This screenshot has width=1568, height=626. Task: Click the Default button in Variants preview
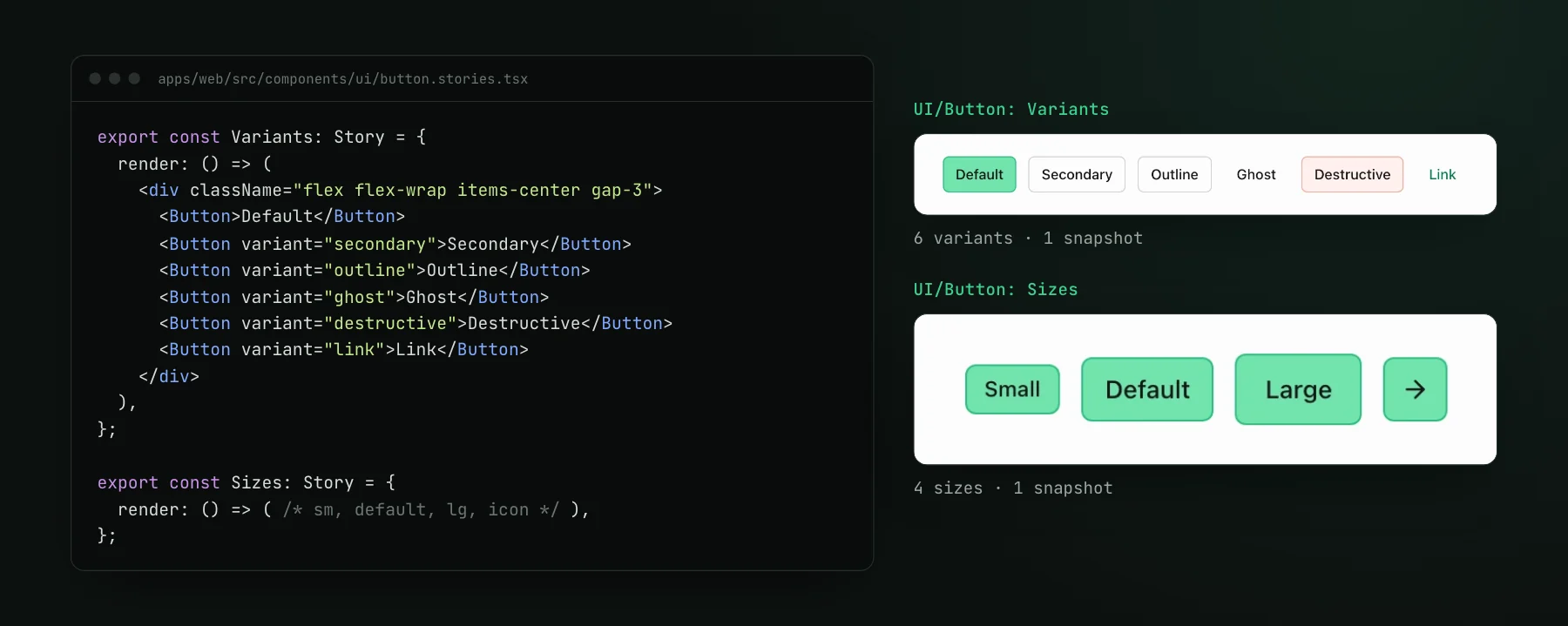point(979,174)
